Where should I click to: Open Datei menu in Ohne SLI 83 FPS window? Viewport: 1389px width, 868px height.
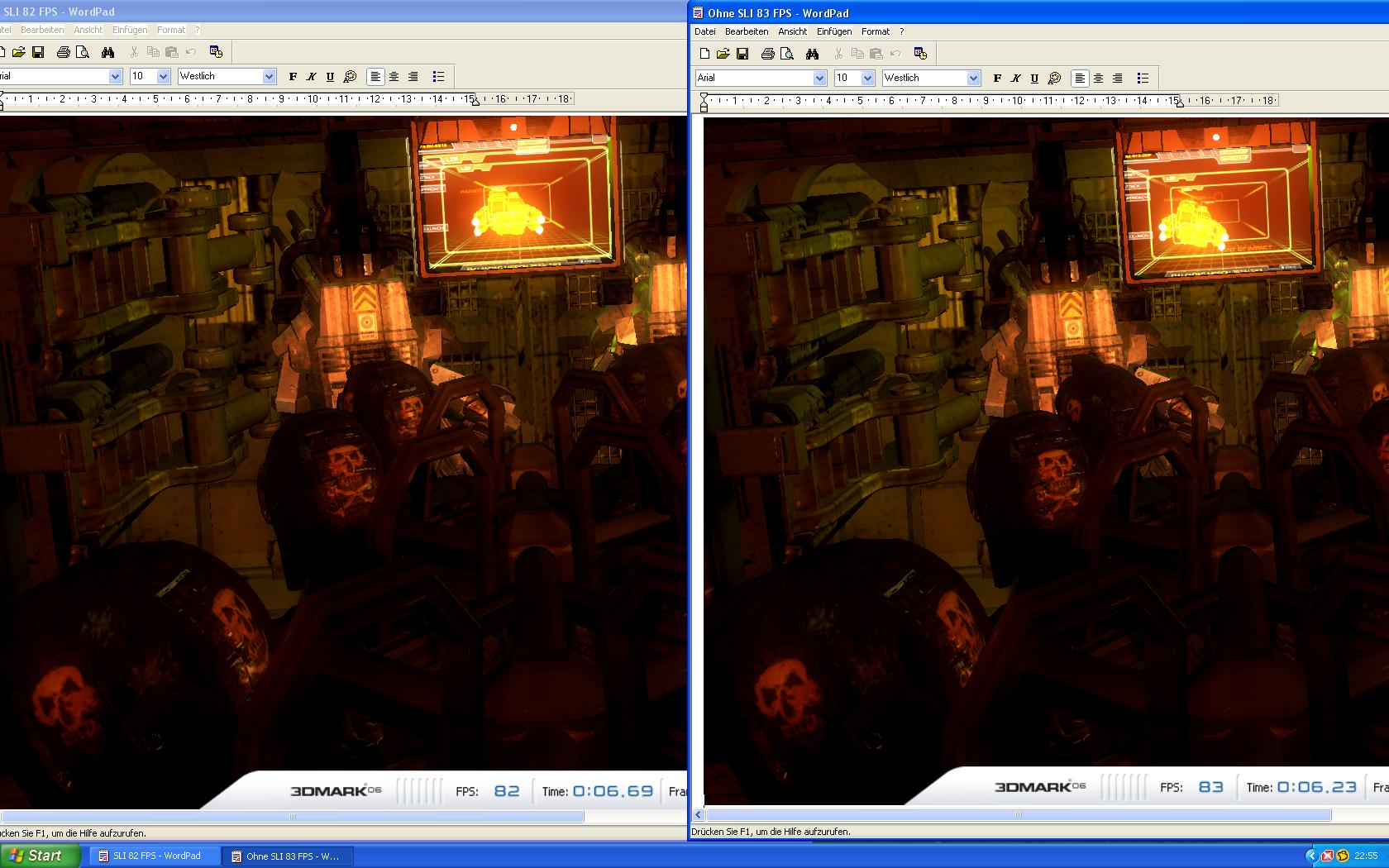click(x=705, y=31)
